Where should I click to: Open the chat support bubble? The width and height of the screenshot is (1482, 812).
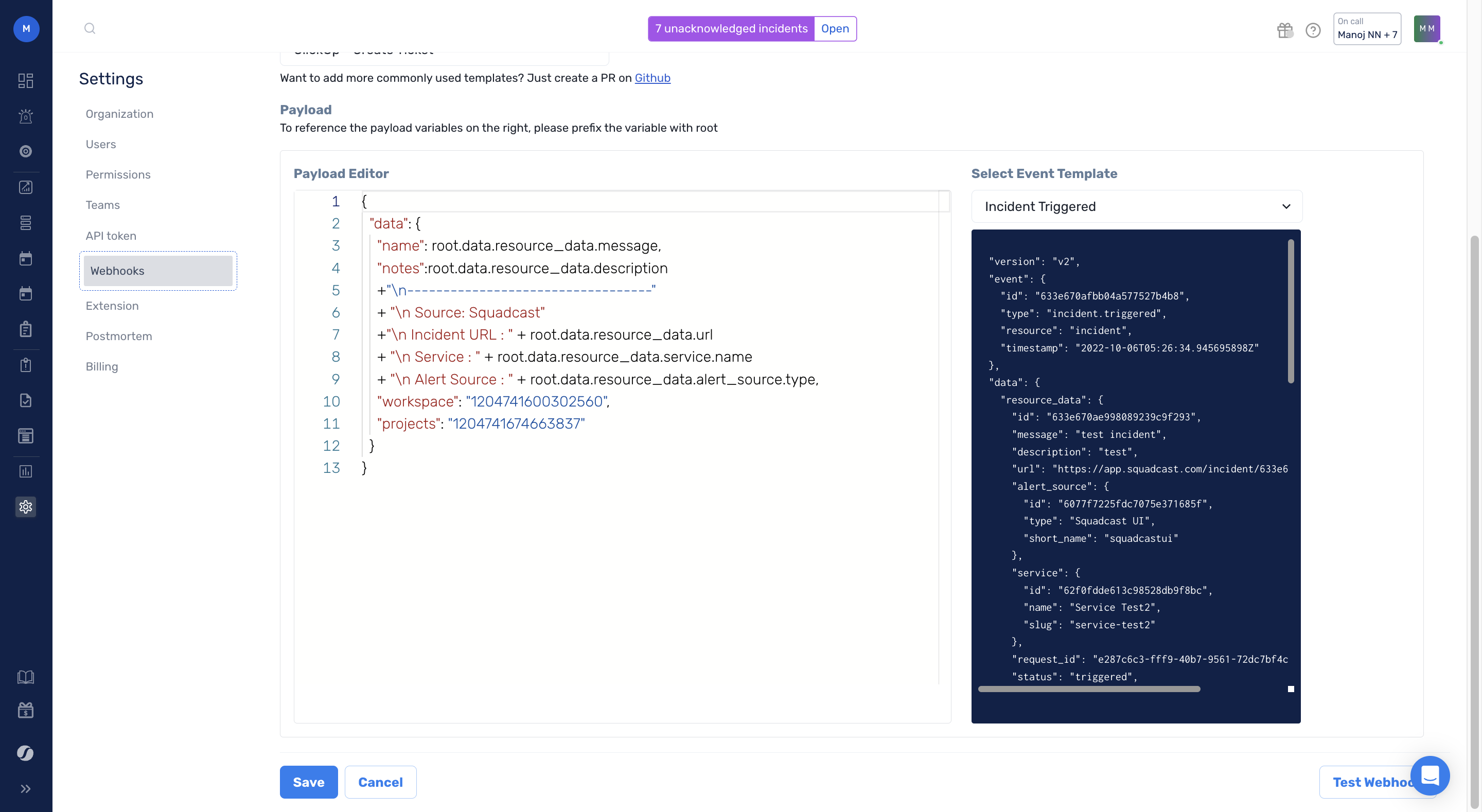pyautogui.click(x=1430, y=775)
